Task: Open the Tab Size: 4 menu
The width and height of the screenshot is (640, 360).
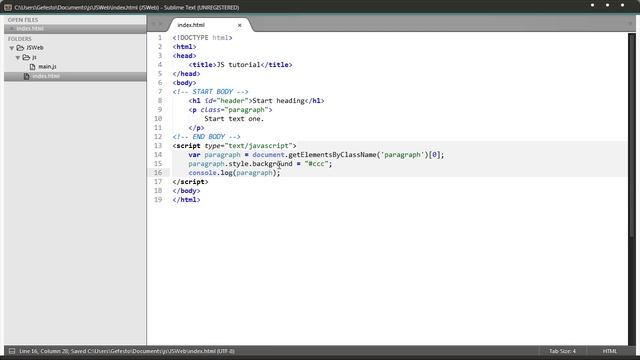Action: pyautogui.click(x=562, y=351)
